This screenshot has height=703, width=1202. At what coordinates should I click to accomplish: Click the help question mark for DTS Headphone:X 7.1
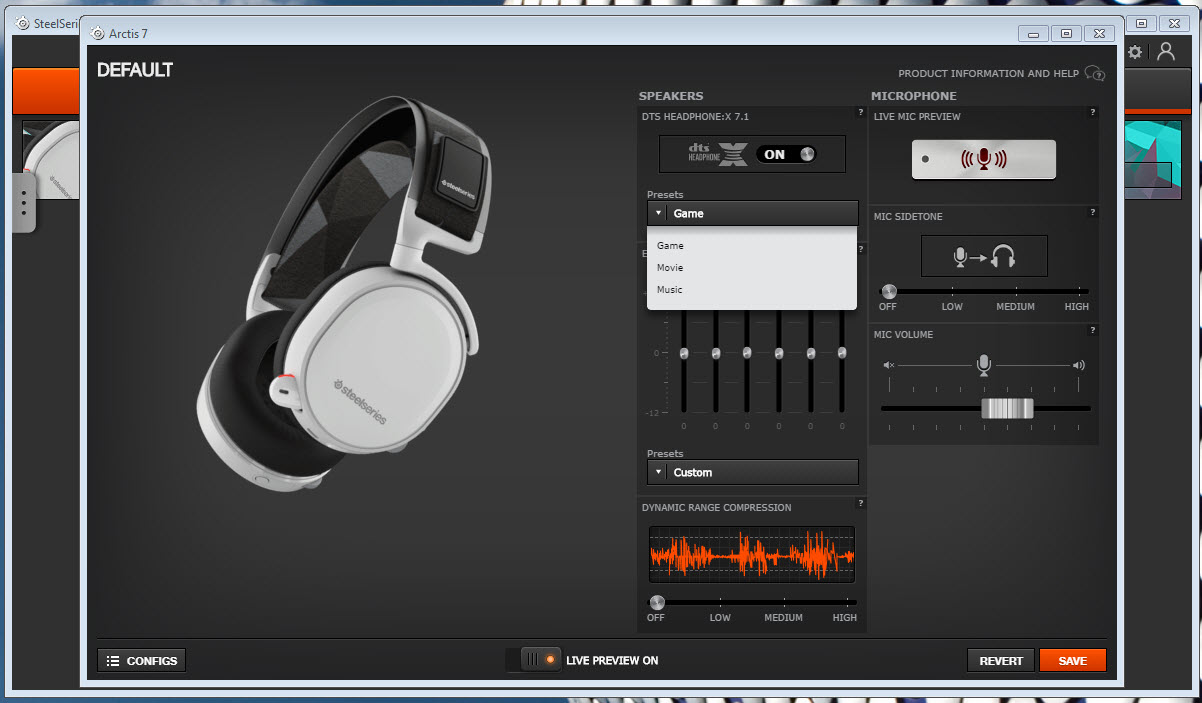click(x=860, y=113)
